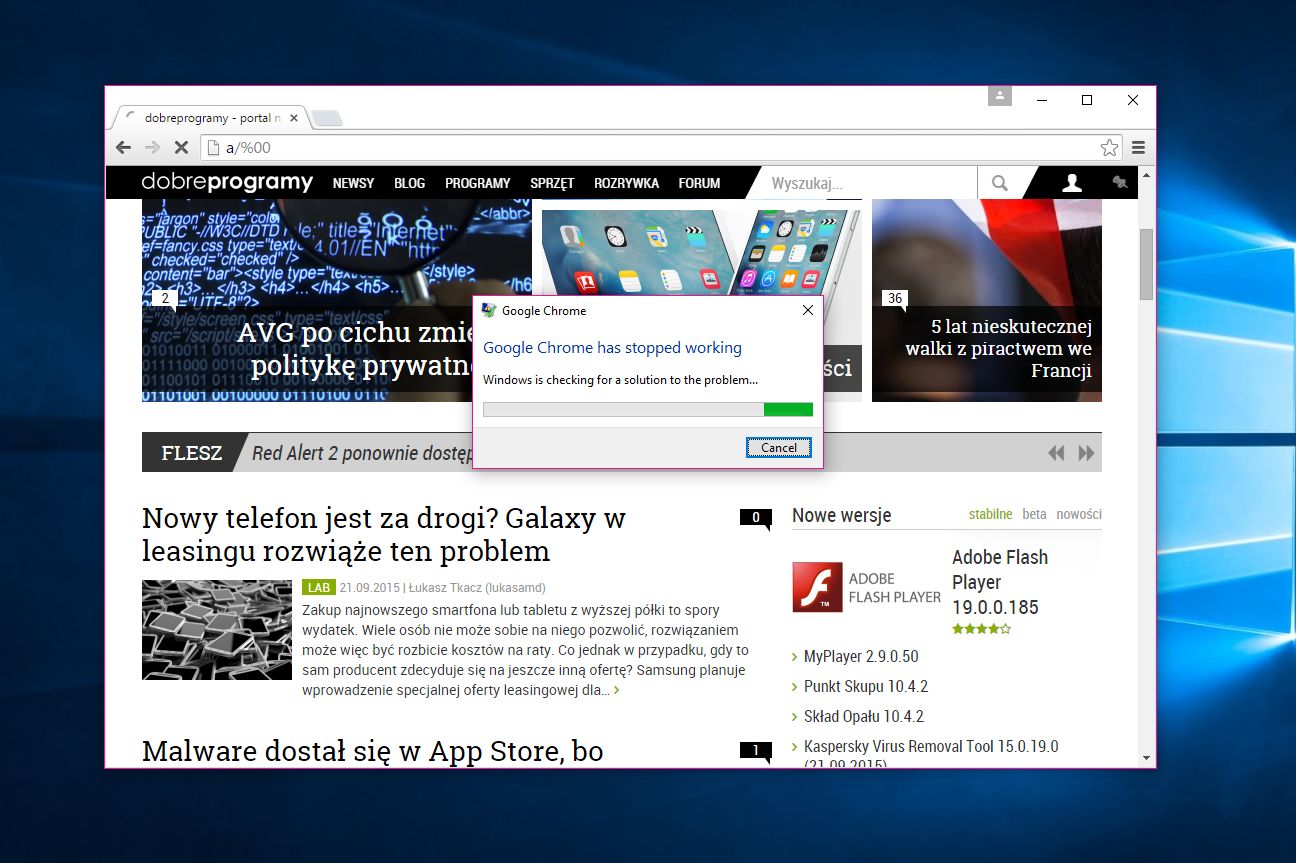1296x863 pixels.
Task: Switch to beta versions tab
Action: (1034, 514)
